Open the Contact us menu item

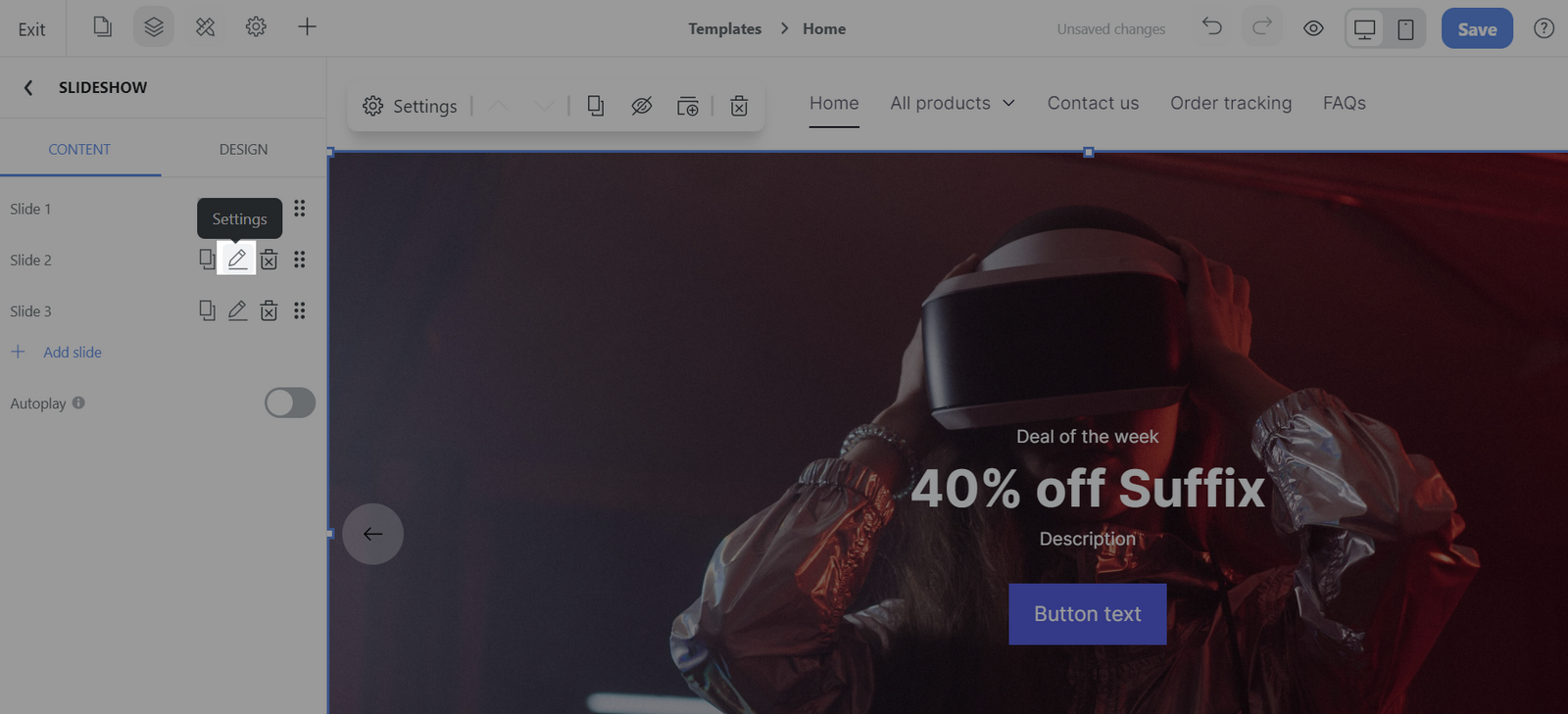pos(1093,103)
